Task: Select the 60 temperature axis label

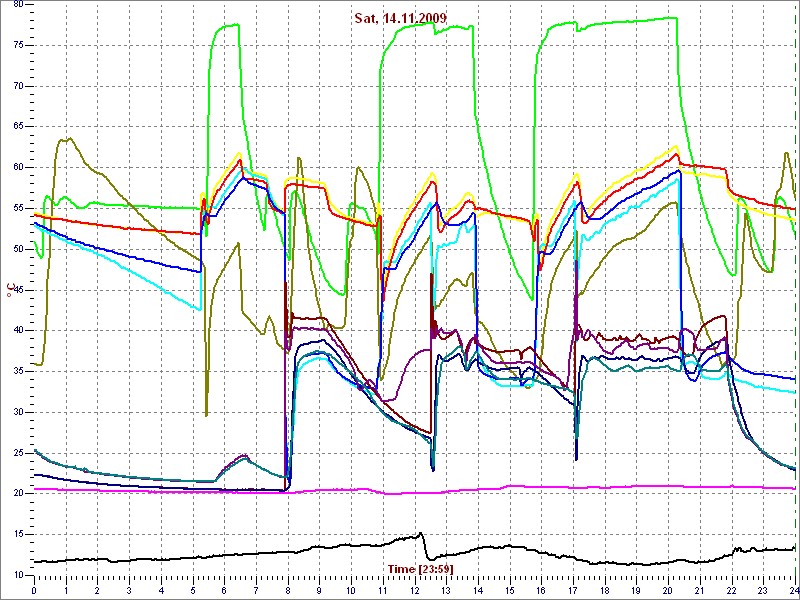Action: [17, 168]
